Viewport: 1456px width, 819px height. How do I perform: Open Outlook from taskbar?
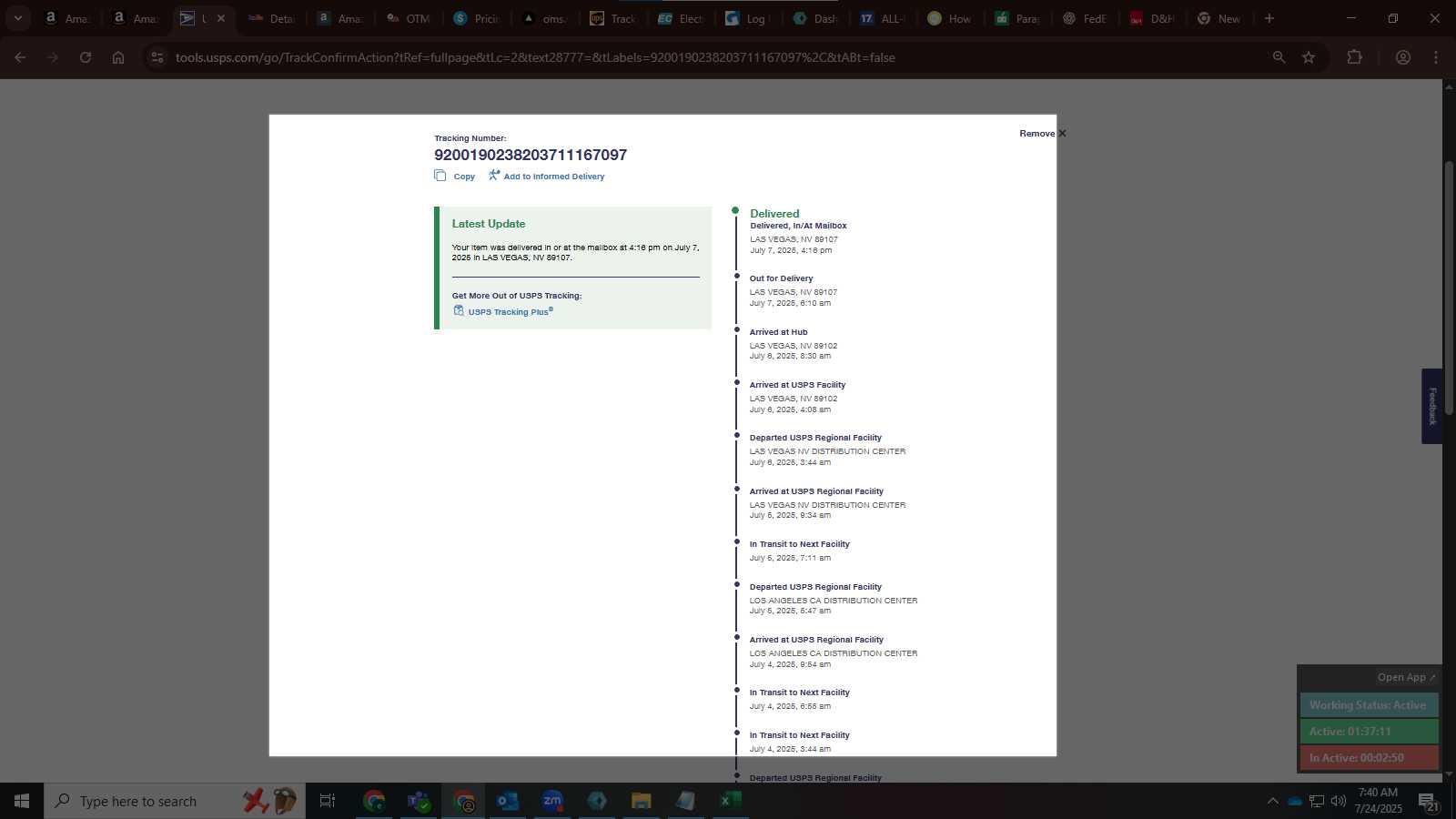[x=508, y=801]
